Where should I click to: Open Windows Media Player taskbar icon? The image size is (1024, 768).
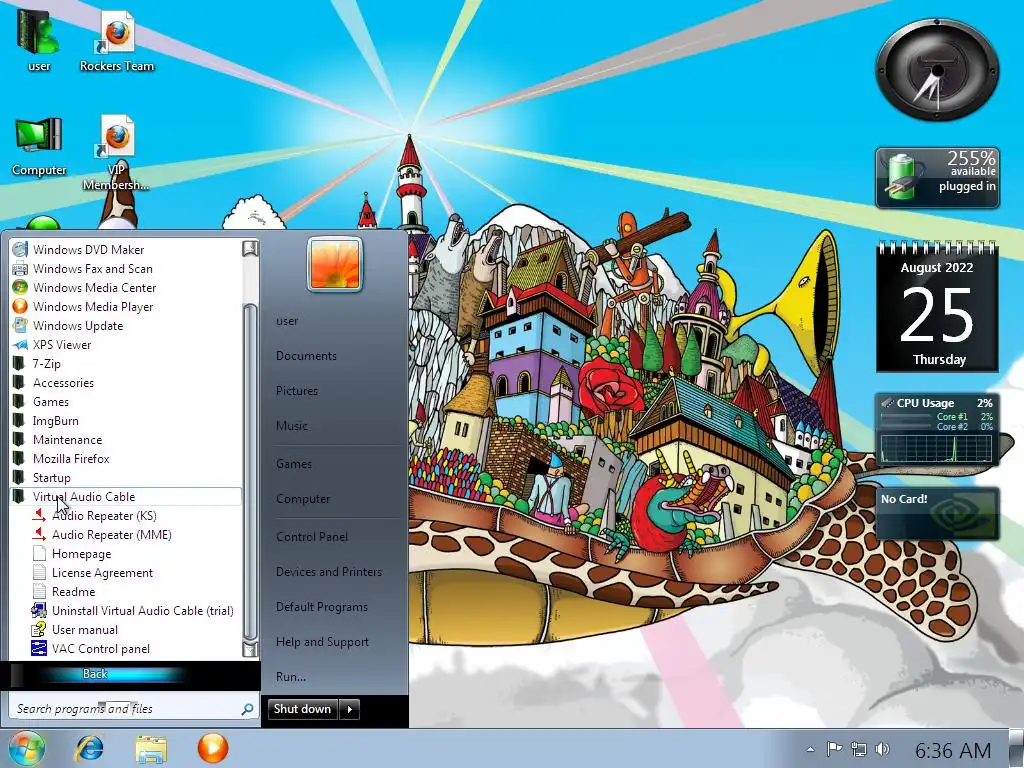click(x=213, y=748)
